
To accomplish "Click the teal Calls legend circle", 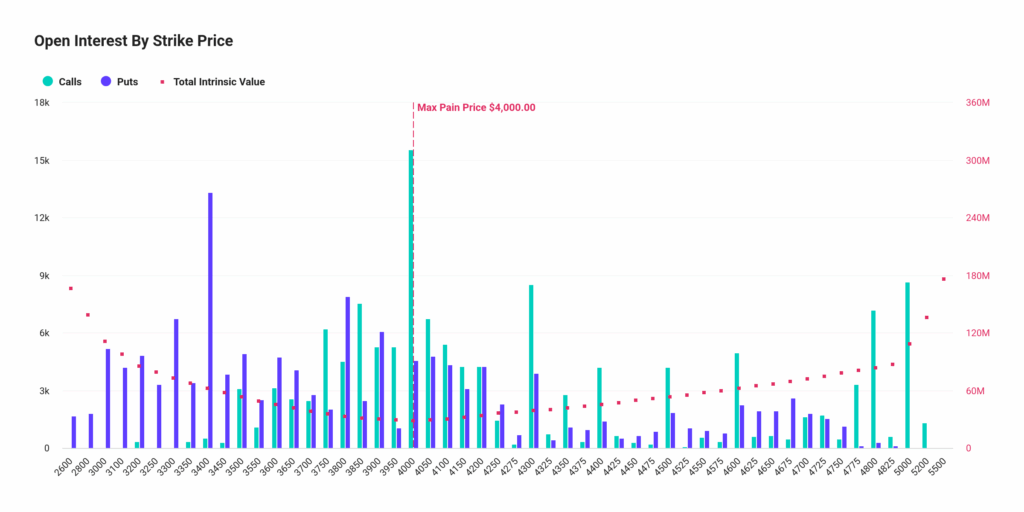I will [48, 82].
